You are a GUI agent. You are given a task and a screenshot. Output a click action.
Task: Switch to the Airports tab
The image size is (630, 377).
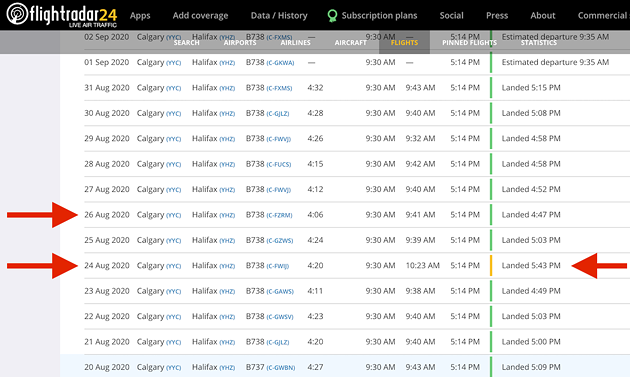click(x=240, y=43)
